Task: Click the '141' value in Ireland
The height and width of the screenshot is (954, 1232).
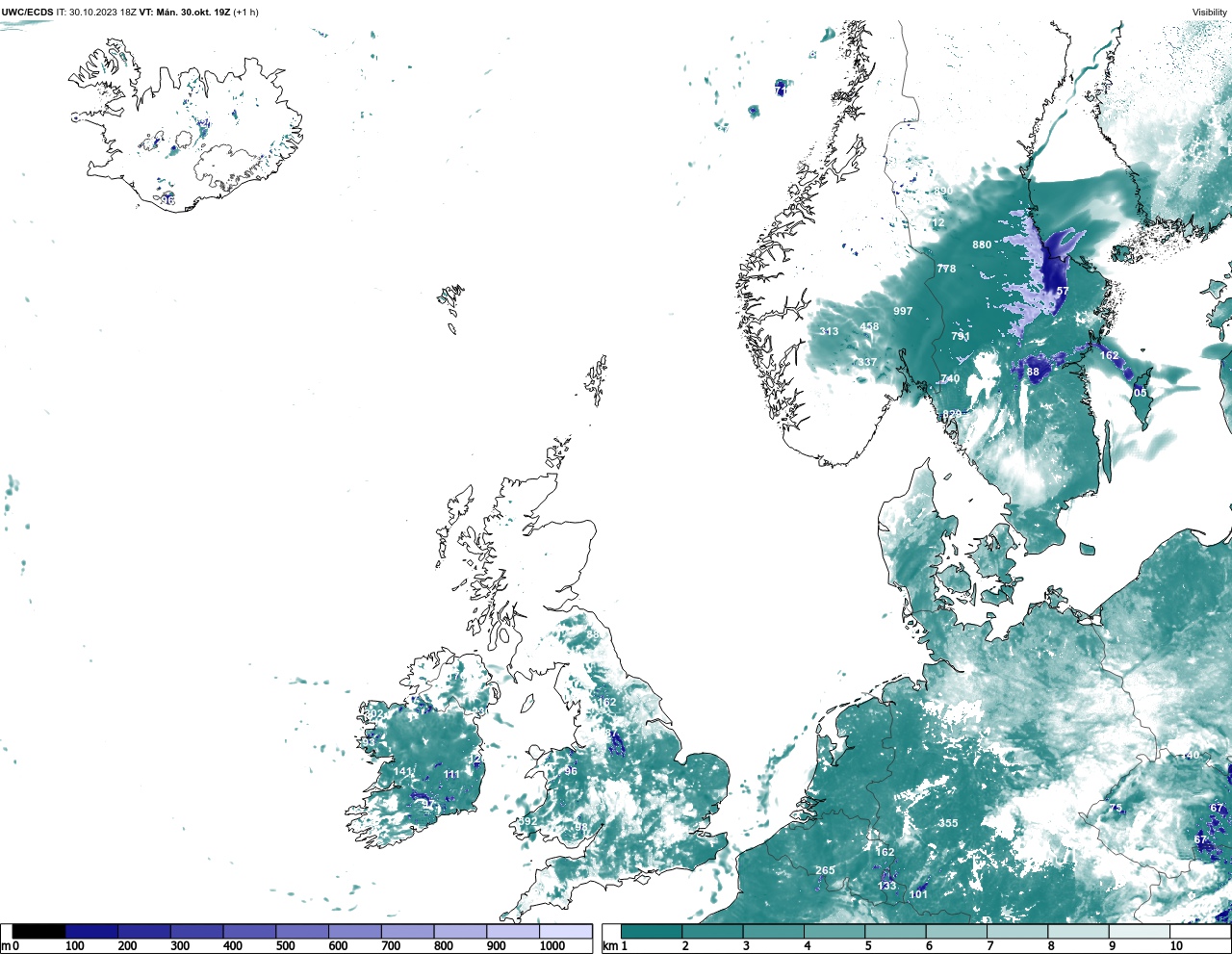Action: [x=403, y=772]
